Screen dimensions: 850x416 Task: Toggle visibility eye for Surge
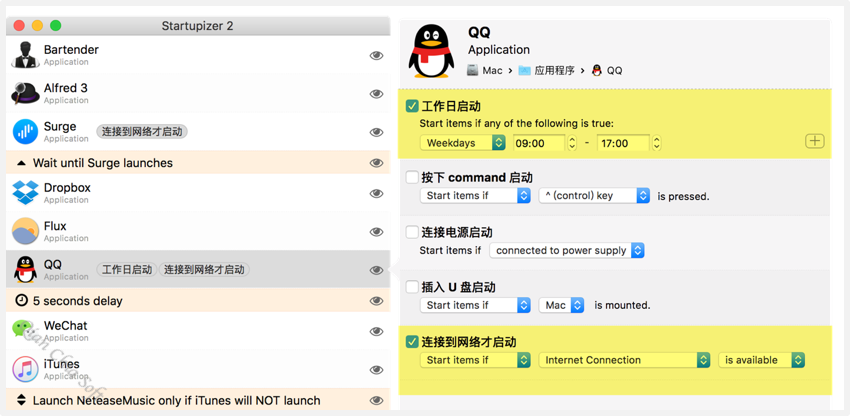point(376,132)
